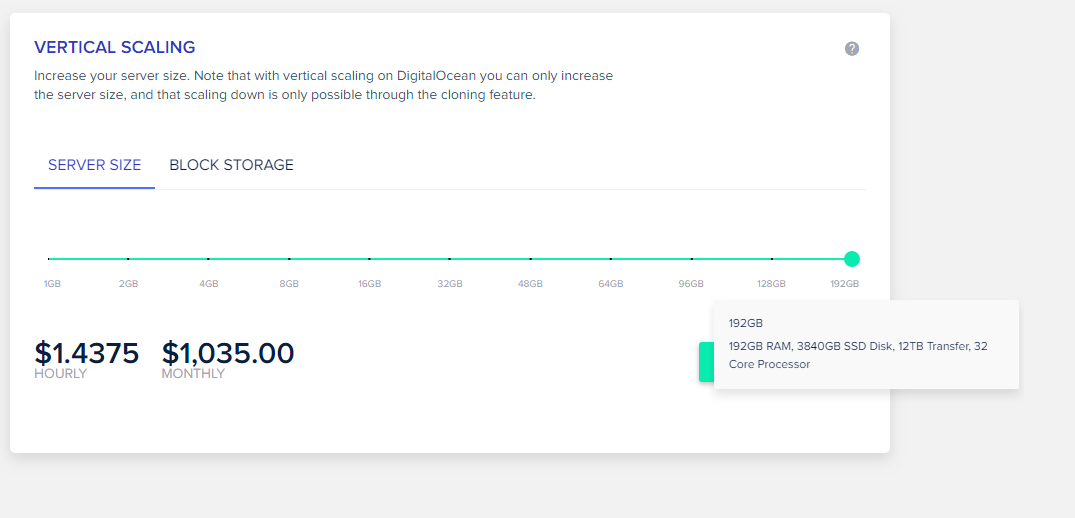Set server size slider to 32GB
Screen dimensions: 1075x518
click(x=450, y=259)
